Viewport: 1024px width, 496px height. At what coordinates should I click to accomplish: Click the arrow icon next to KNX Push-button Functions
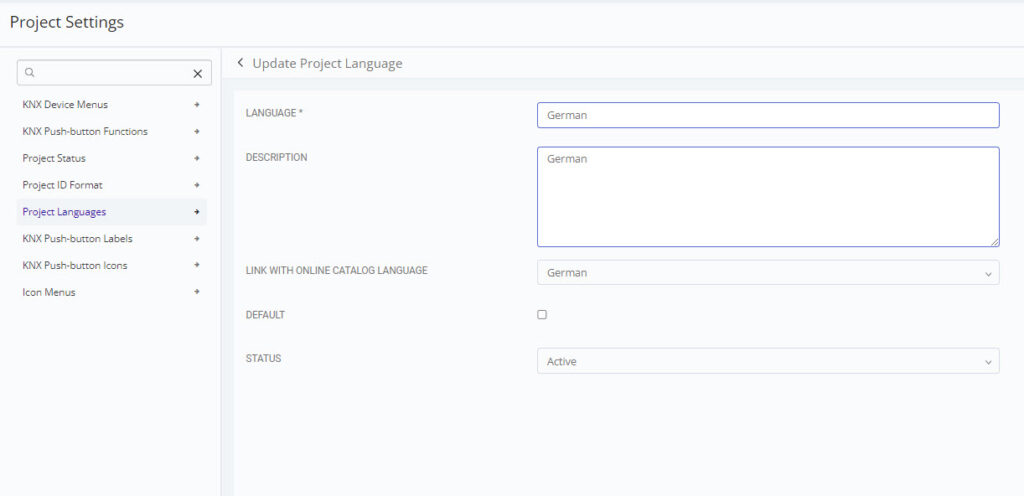[197, 131]
